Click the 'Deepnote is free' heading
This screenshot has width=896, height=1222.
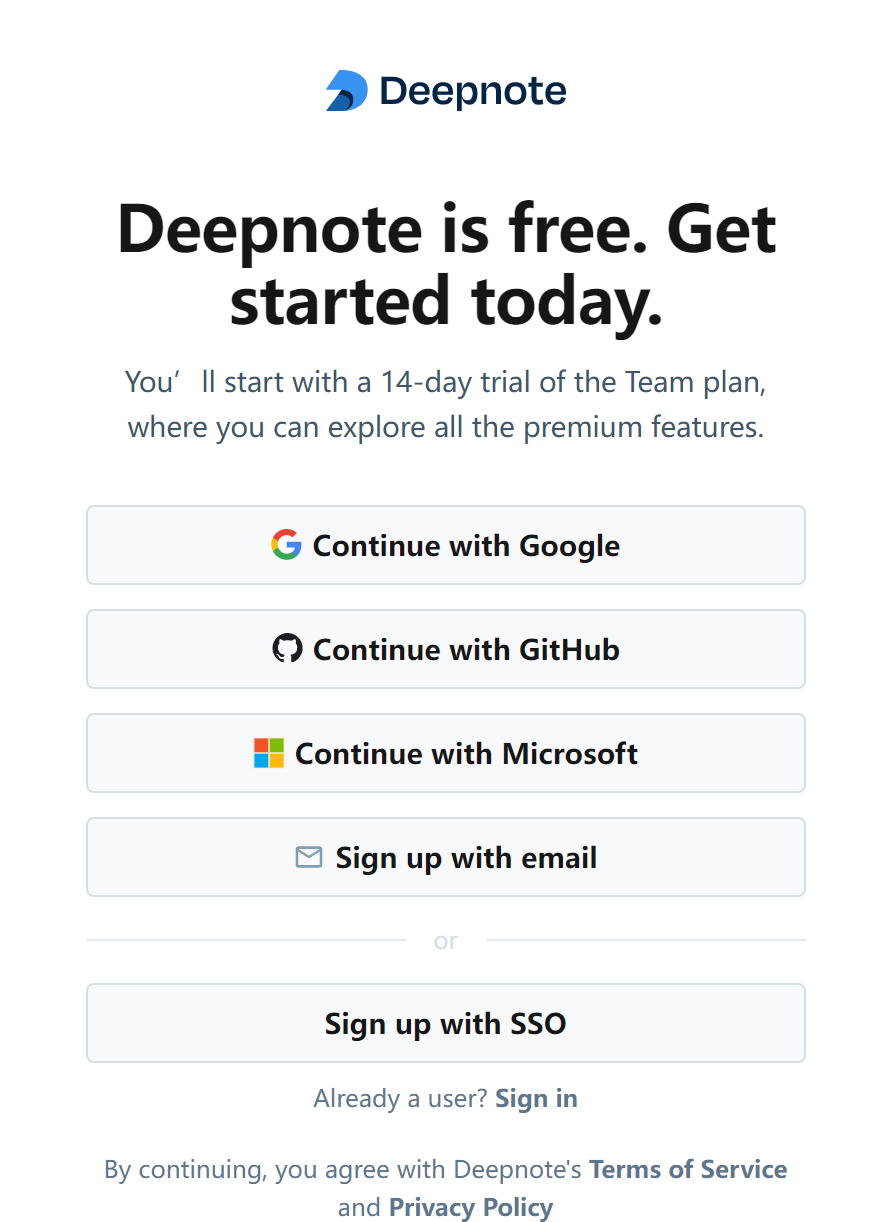[x=446, y=264]
